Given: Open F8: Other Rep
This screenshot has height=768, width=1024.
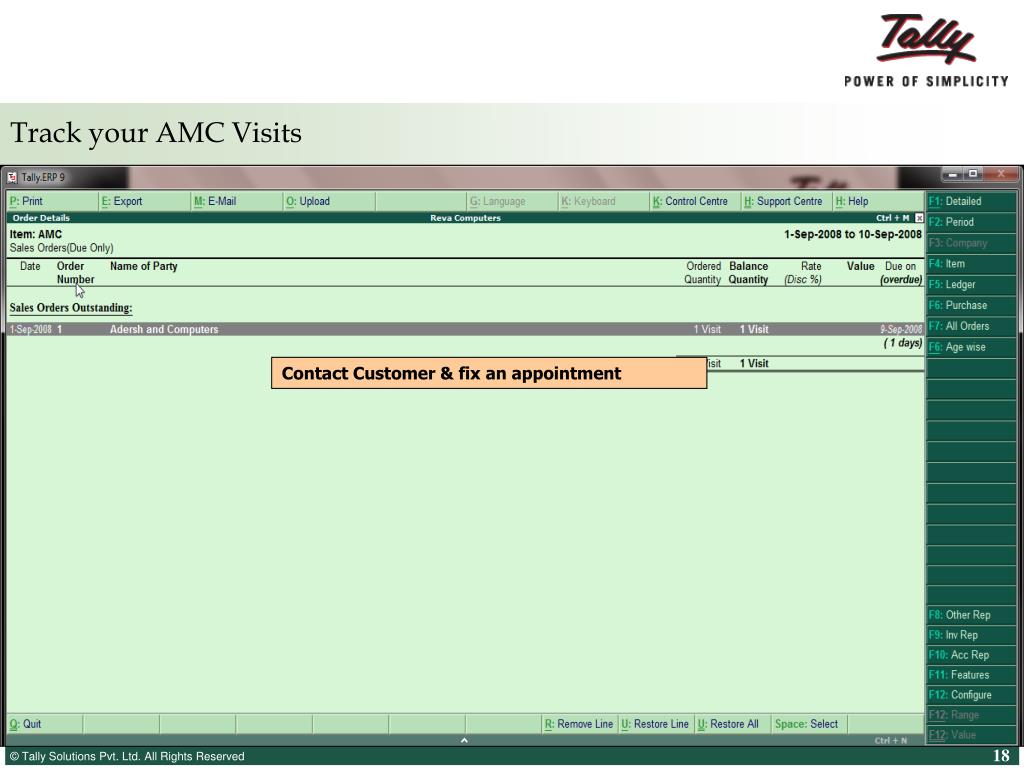Looking at the screenshot, I should pos(971,615).
